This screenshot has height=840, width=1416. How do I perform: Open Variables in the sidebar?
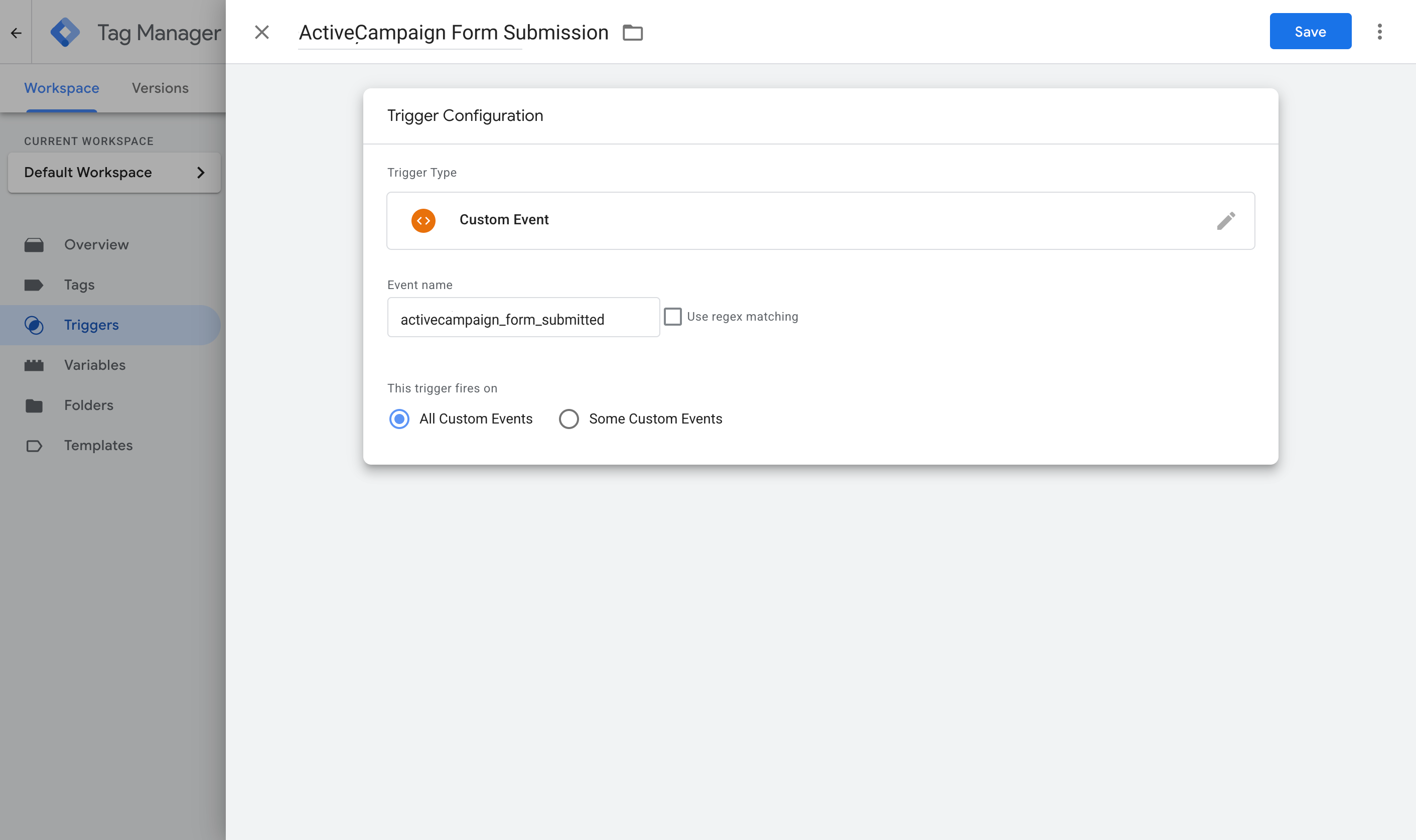pos(110,365)
